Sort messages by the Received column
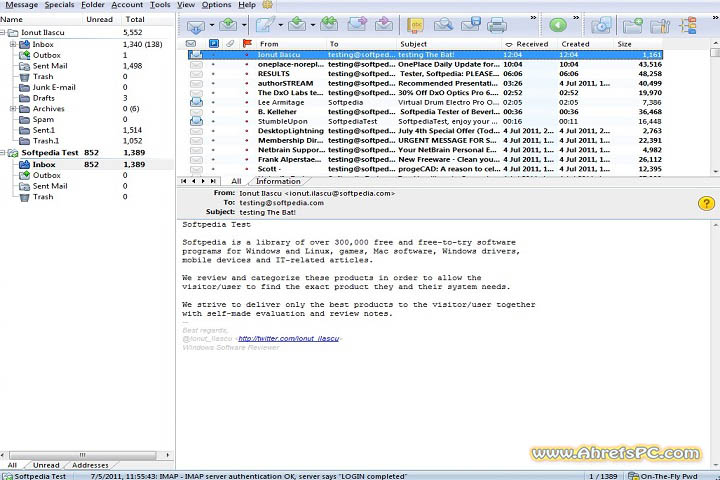The height and width of the screenshot is (480, 720). pos(529,44)
